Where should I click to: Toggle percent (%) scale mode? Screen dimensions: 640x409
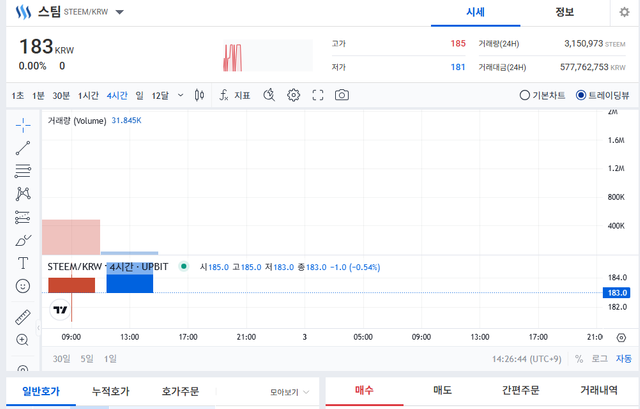(579, 359)
